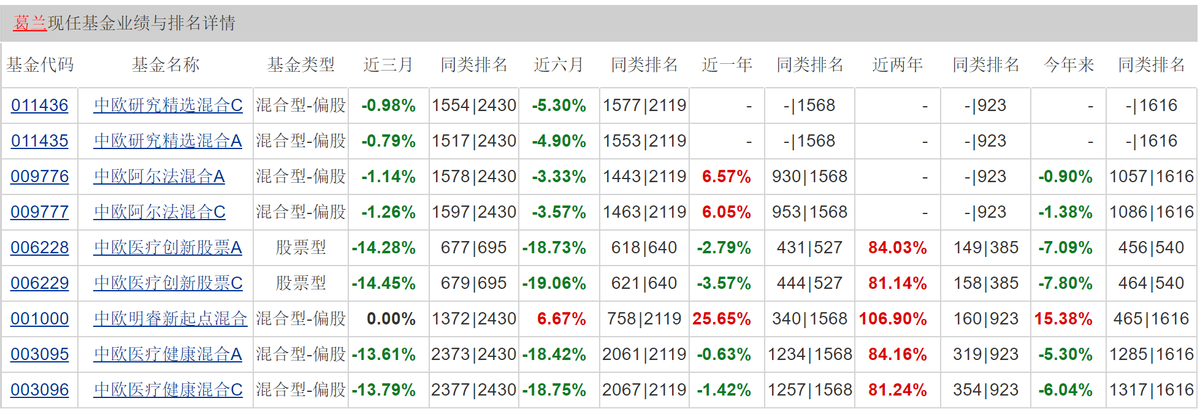Screen dimensions: 1200x414
Task: Select the -13.79% three-month return cell
Action: coord(388,390)
